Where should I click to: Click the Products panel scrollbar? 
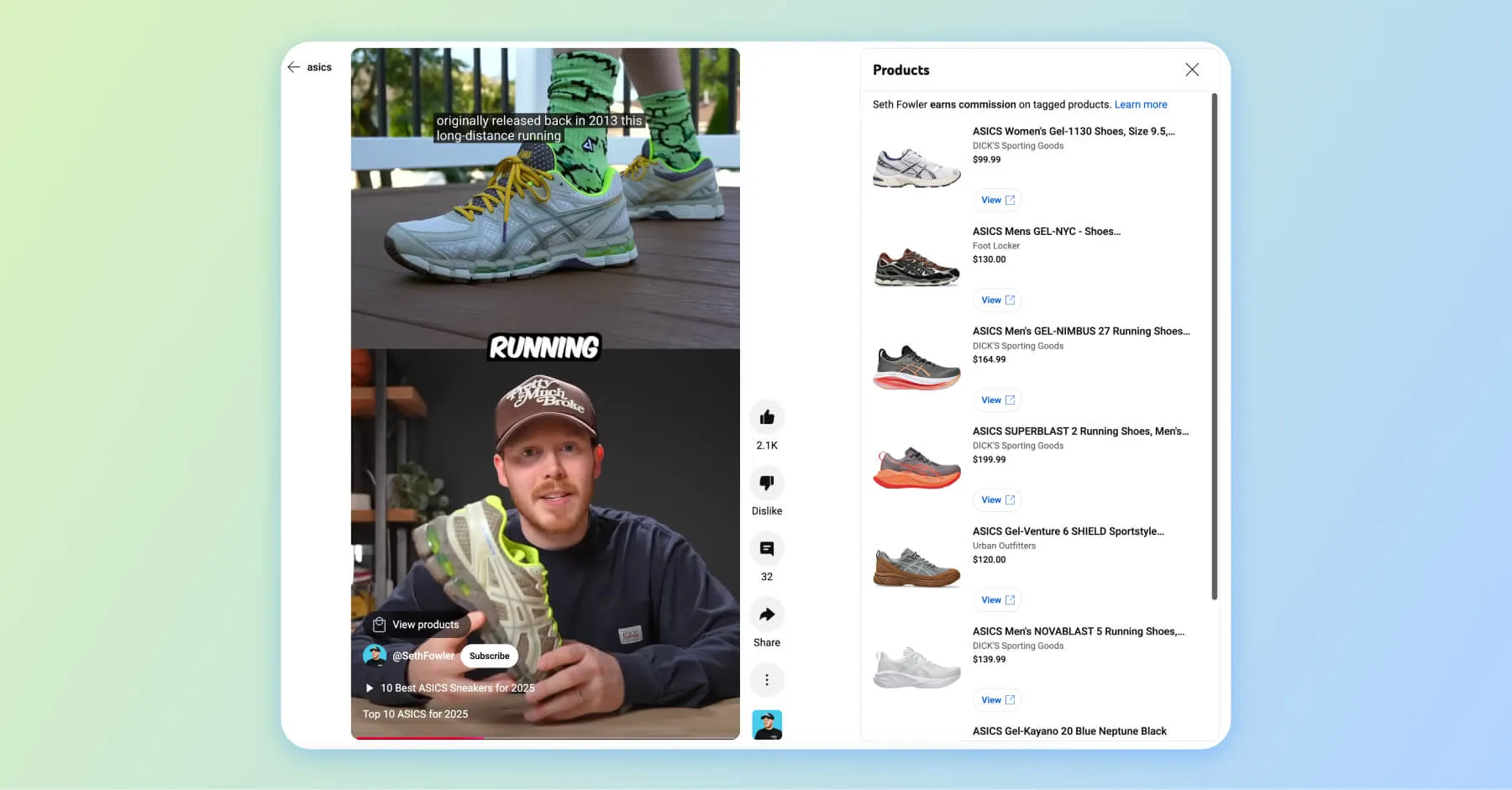[x=1215, y=347]
